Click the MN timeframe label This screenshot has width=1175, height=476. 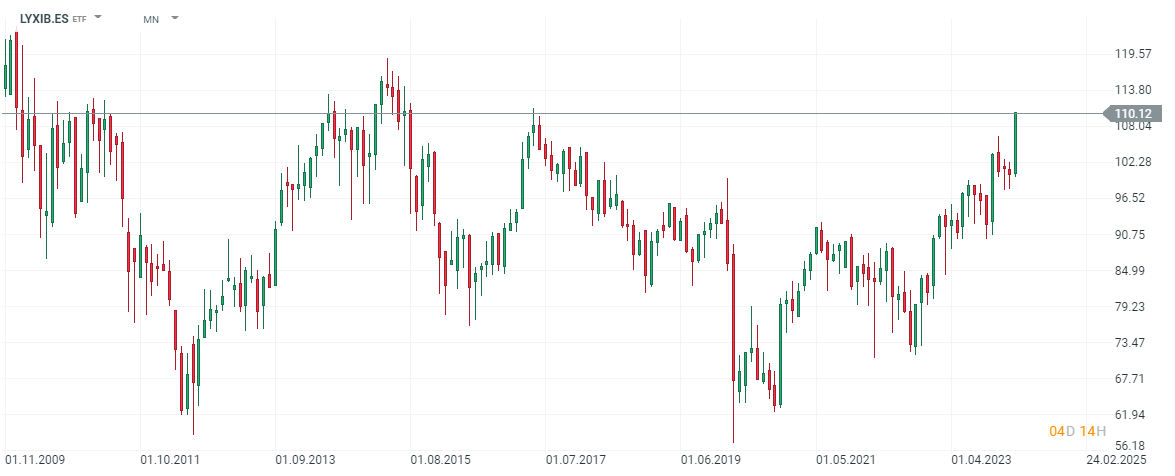pyautogui.click(x=151, y=19)
